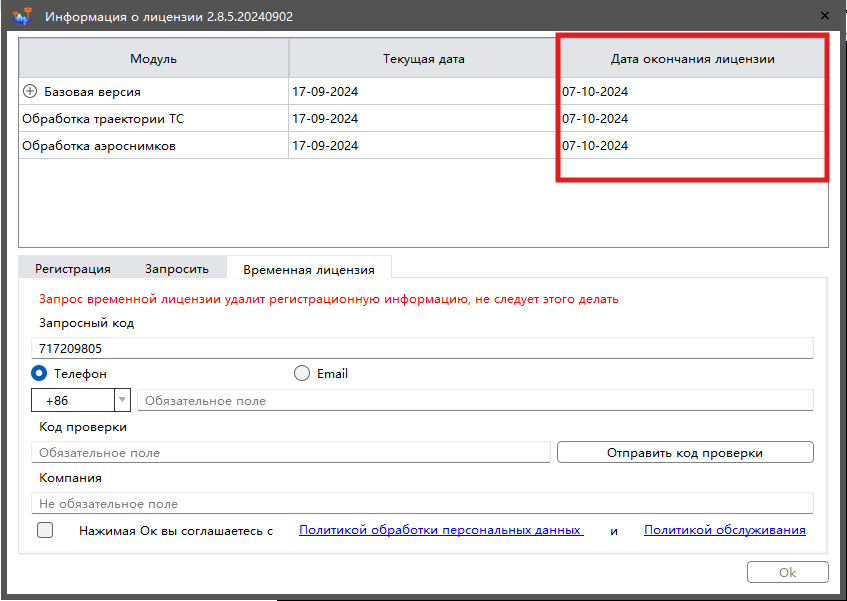Screen dimensions: 847x601
Task: Click current date of Обработка траектории ТС row
Action: tap(325, 118)
